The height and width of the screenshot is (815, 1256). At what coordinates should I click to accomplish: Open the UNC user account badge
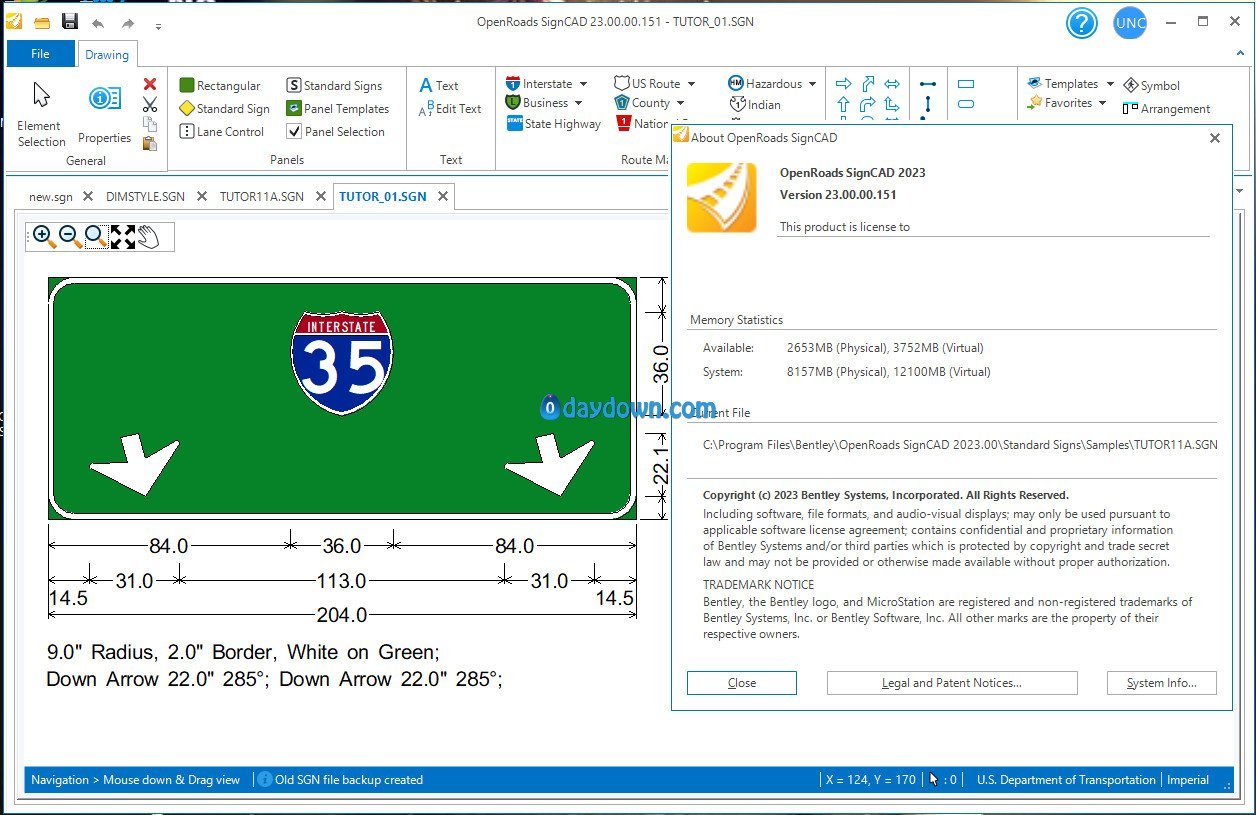[x=1130, y=23]
